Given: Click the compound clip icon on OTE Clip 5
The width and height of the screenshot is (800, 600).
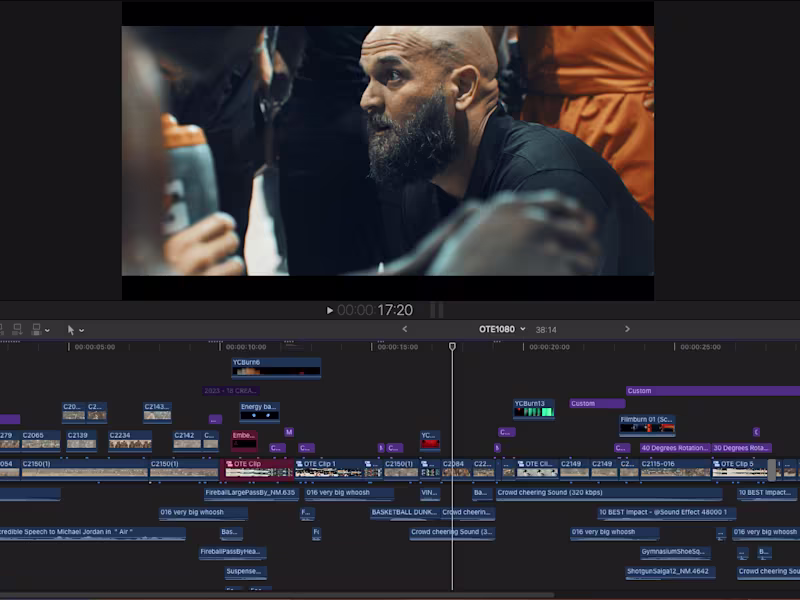Looking at the screenshot, I should click(716, 464).
